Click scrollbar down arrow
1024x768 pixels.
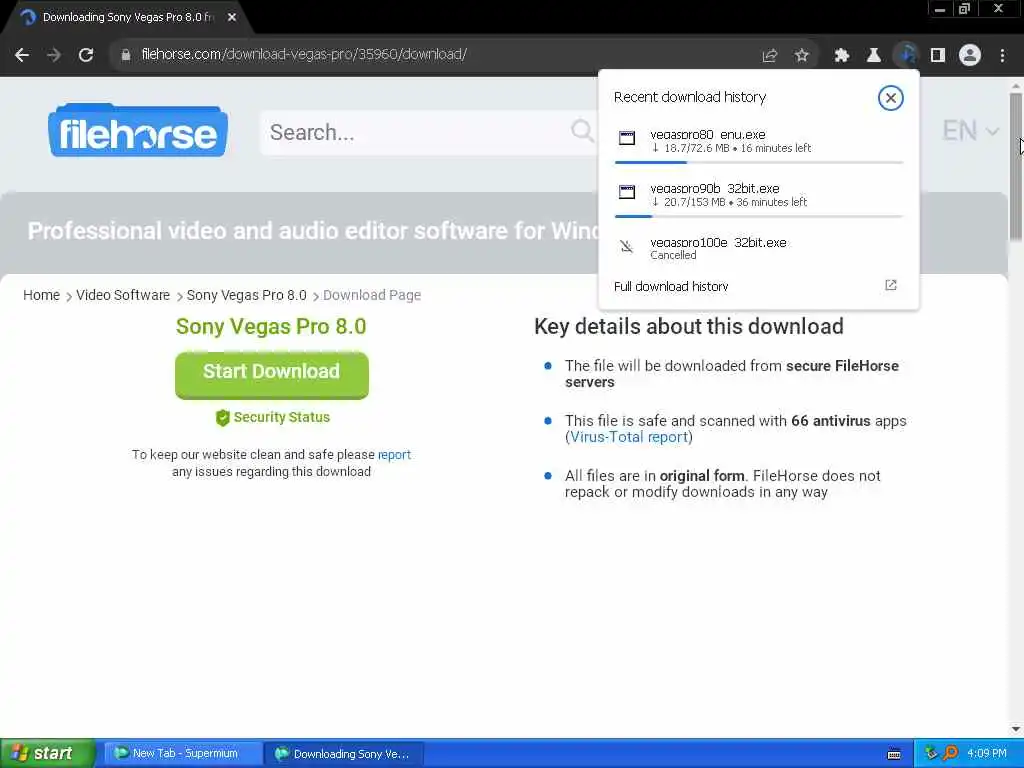tap(1016, 729)
